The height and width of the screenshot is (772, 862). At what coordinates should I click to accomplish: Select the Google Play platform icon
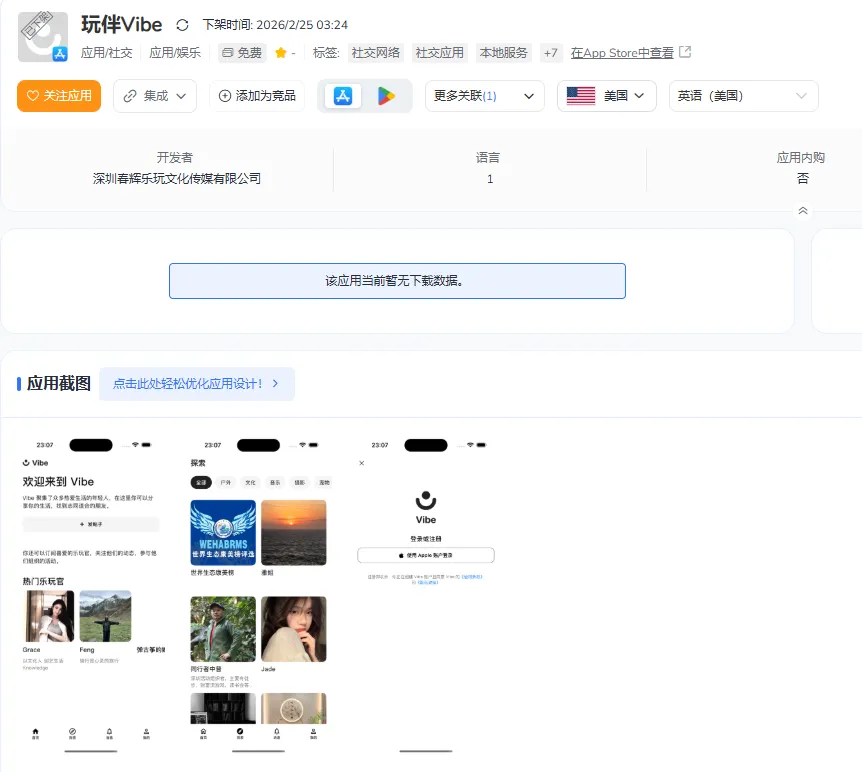[x=386, y=96]
